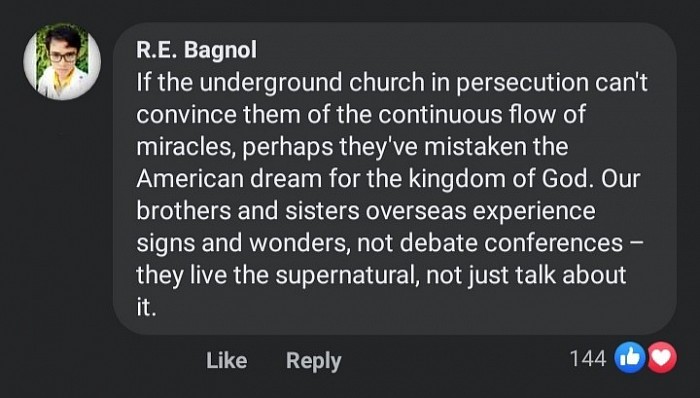Click the blue thumbs-up reaction icon
700x398 pixels.
tap(630, 358)
